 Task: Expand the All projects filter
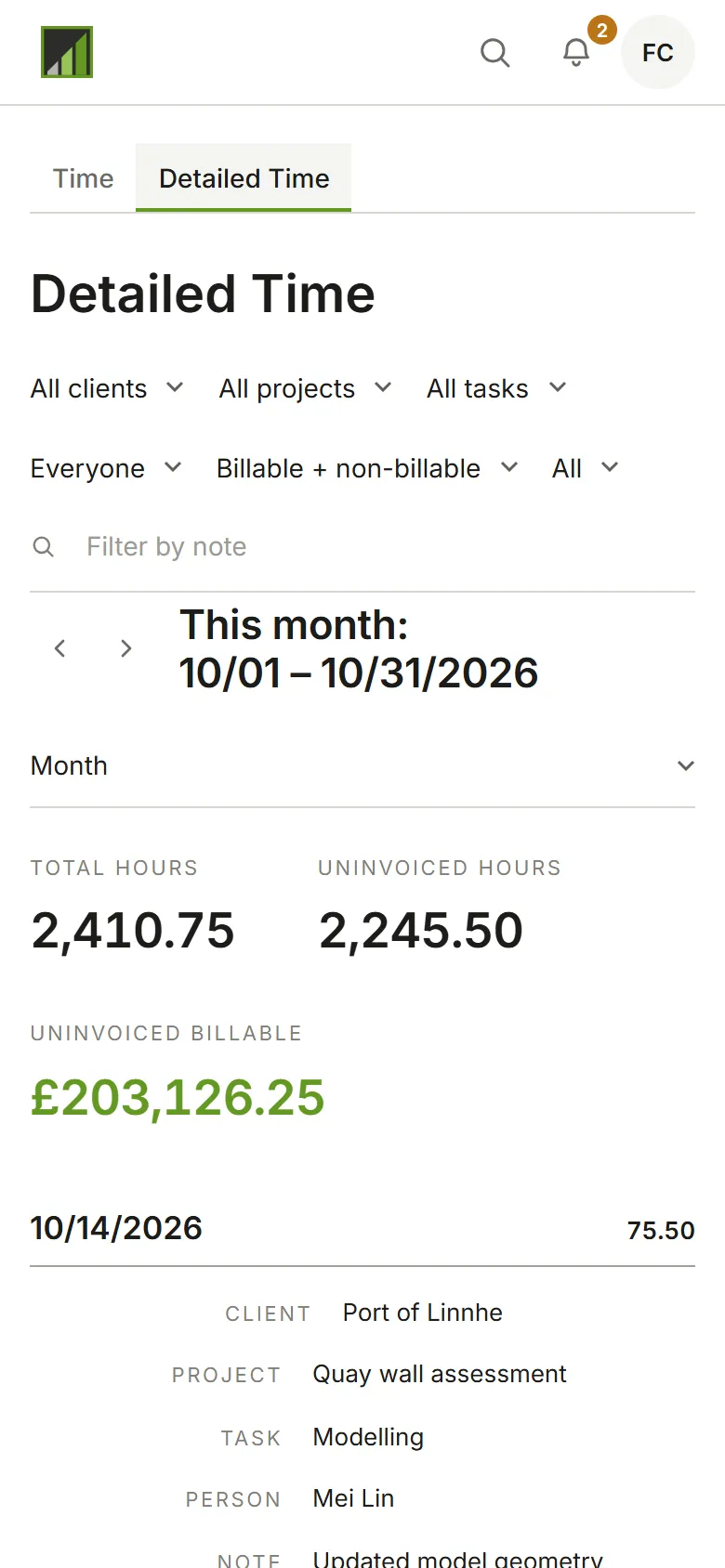[306, 388]
